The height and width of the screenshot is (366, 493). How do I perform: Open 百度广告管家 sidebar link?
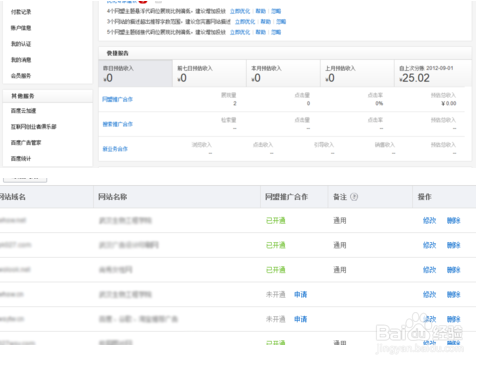[x=26, y=143]
